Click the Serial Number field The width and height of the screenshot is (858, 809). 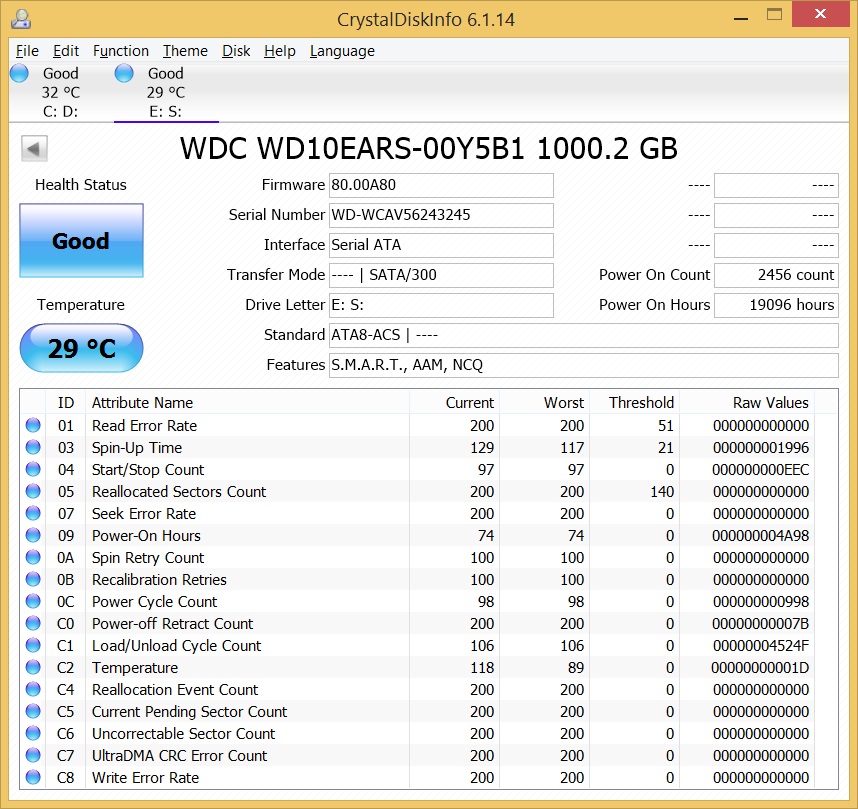(x=441, y=215)
